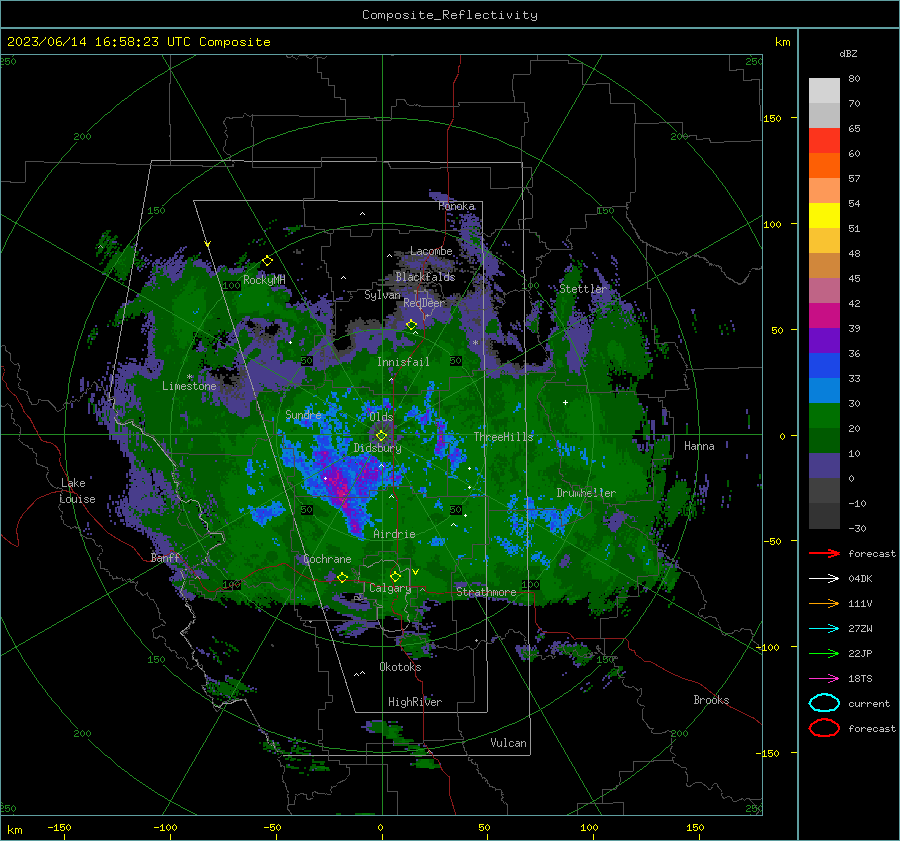Click the Innisfail label
Screen dimensions: 900x841
403,362
